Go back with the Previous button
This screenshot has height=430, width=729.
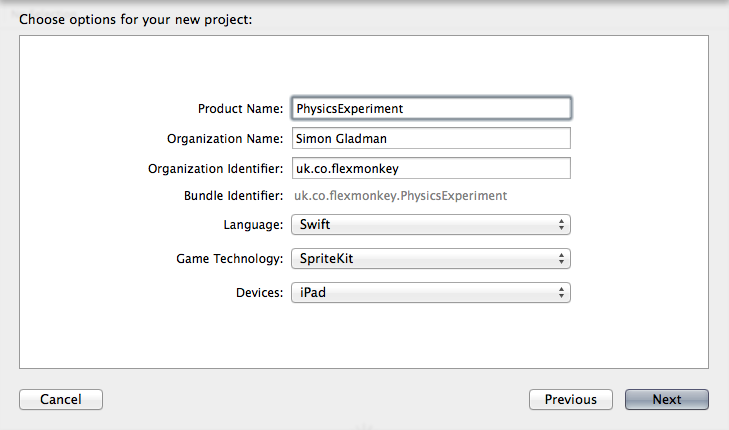point(570,399)
